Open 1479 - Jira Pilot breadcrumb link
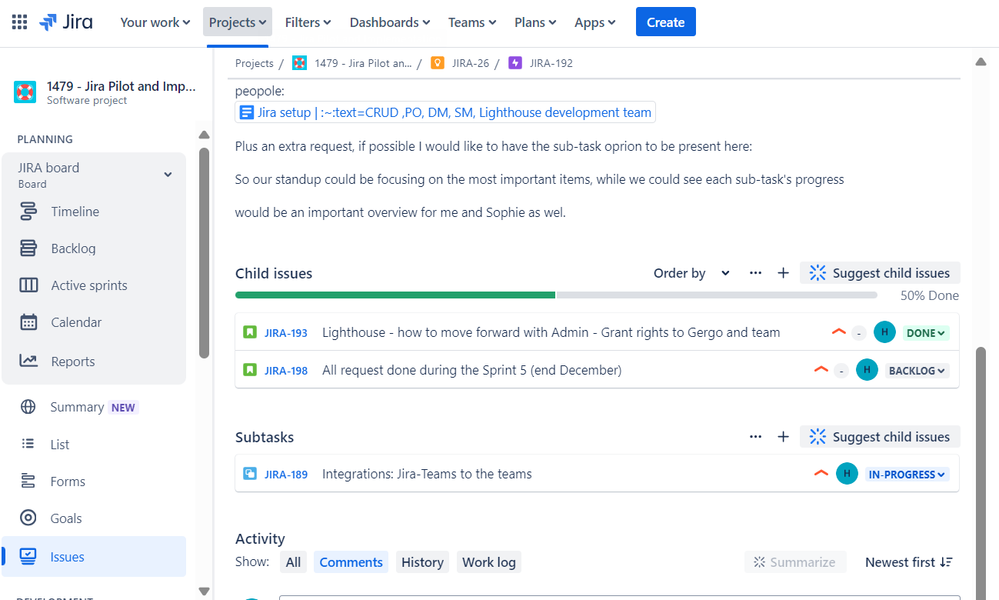This screenshot has width=999, height=600. 363,63
